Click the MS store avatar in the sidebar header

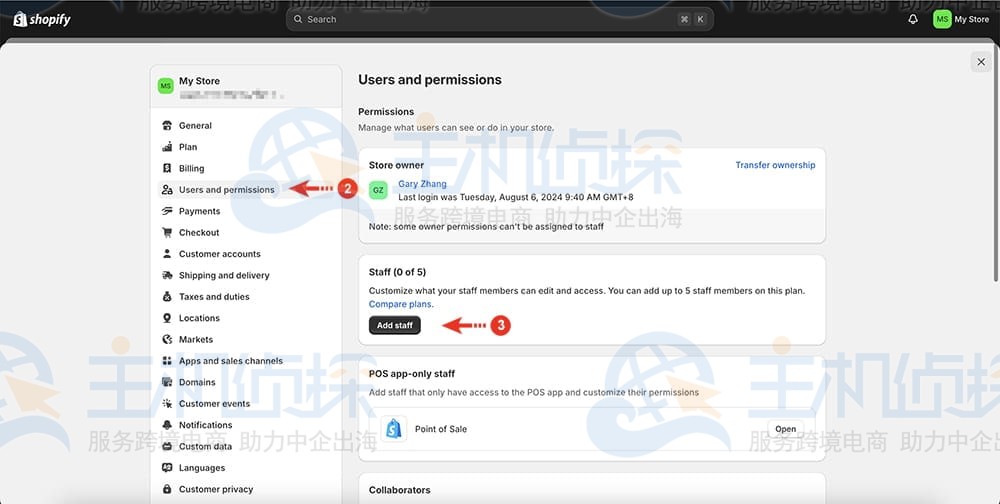[x=166, y=85]
